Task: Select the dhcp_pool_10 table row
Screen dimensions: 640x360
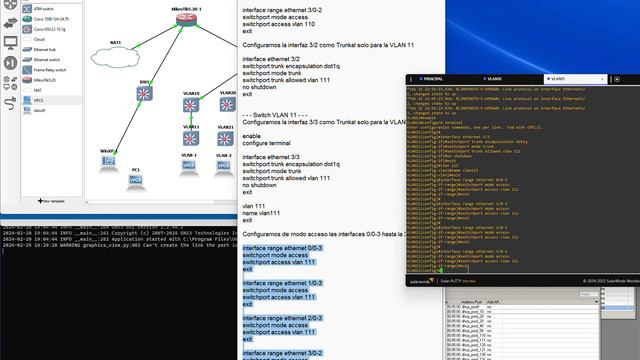Action: [x=522, y=311]
